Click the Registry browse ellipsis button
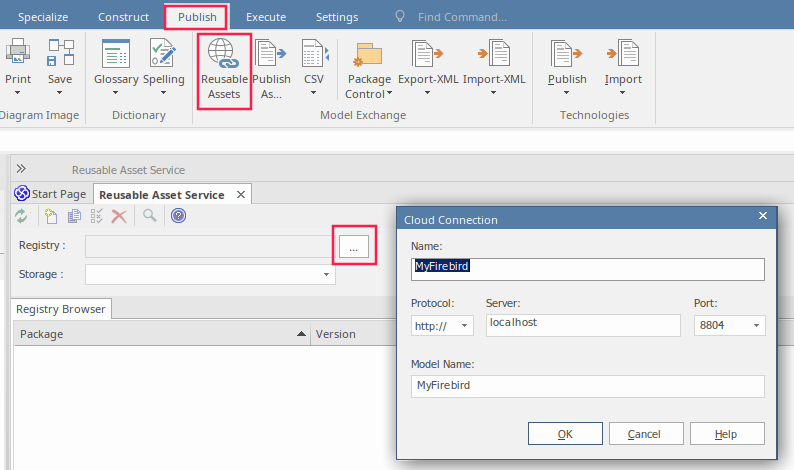Image resolution: width=794 pixels, height=470 pixels. [x=354, y=246]
